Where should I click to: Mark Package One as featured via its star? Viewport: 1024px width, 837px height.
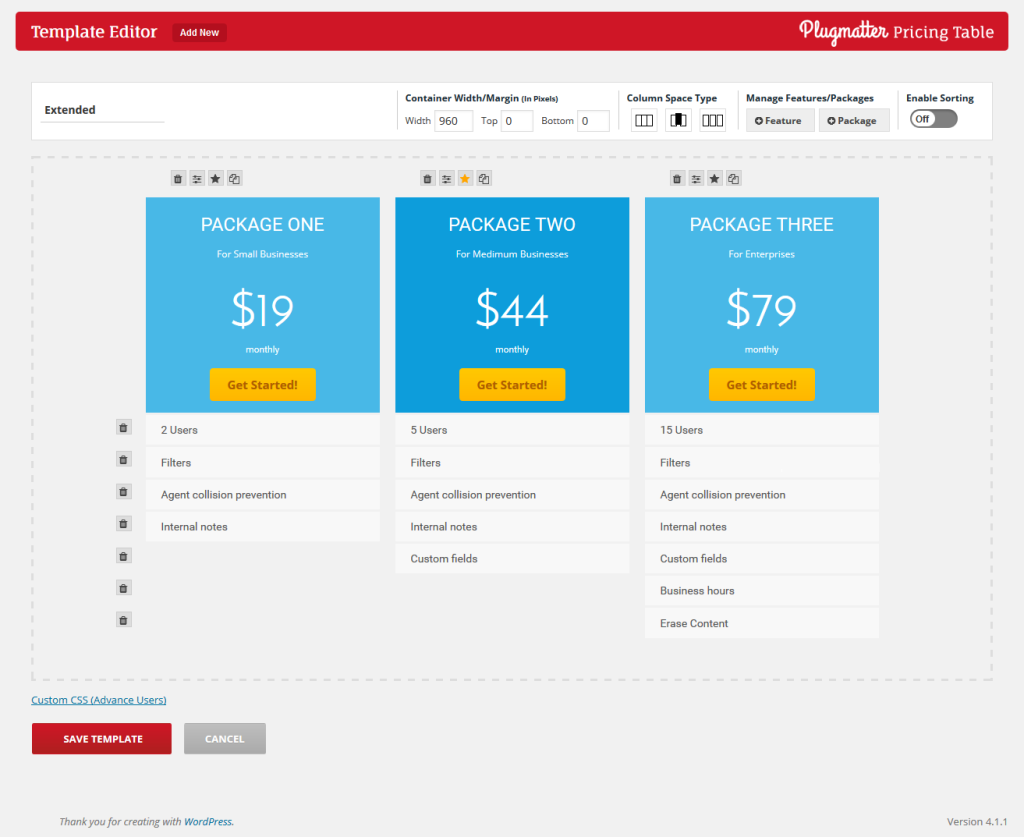pos(215,178)
